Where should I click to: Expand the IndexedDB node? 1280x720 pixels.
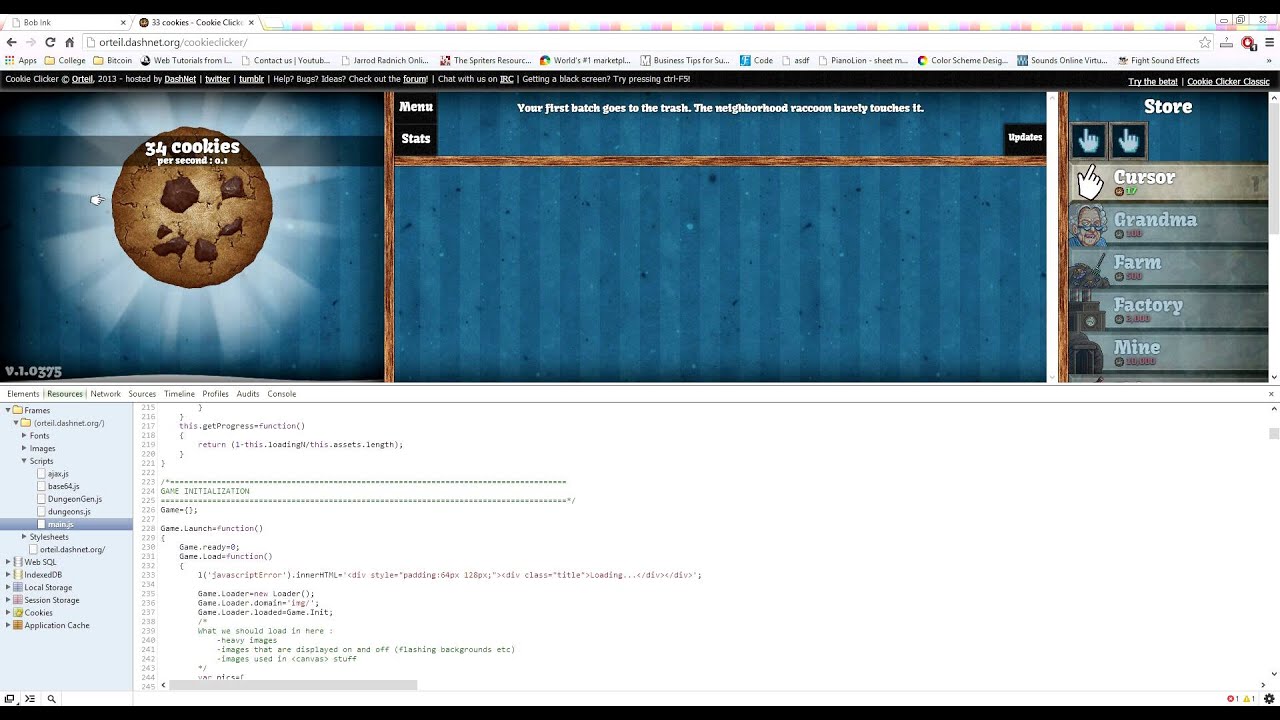pos(8,575)
